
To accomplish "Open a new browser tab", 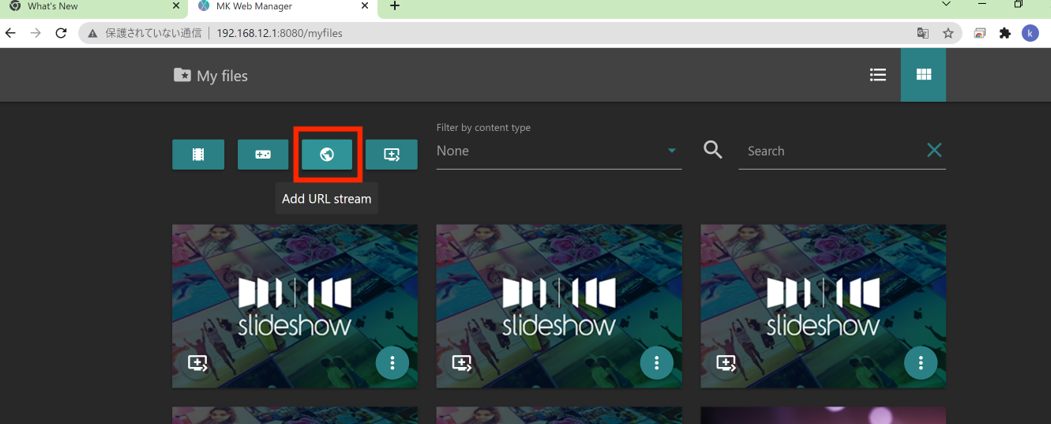I will (395, 6).
